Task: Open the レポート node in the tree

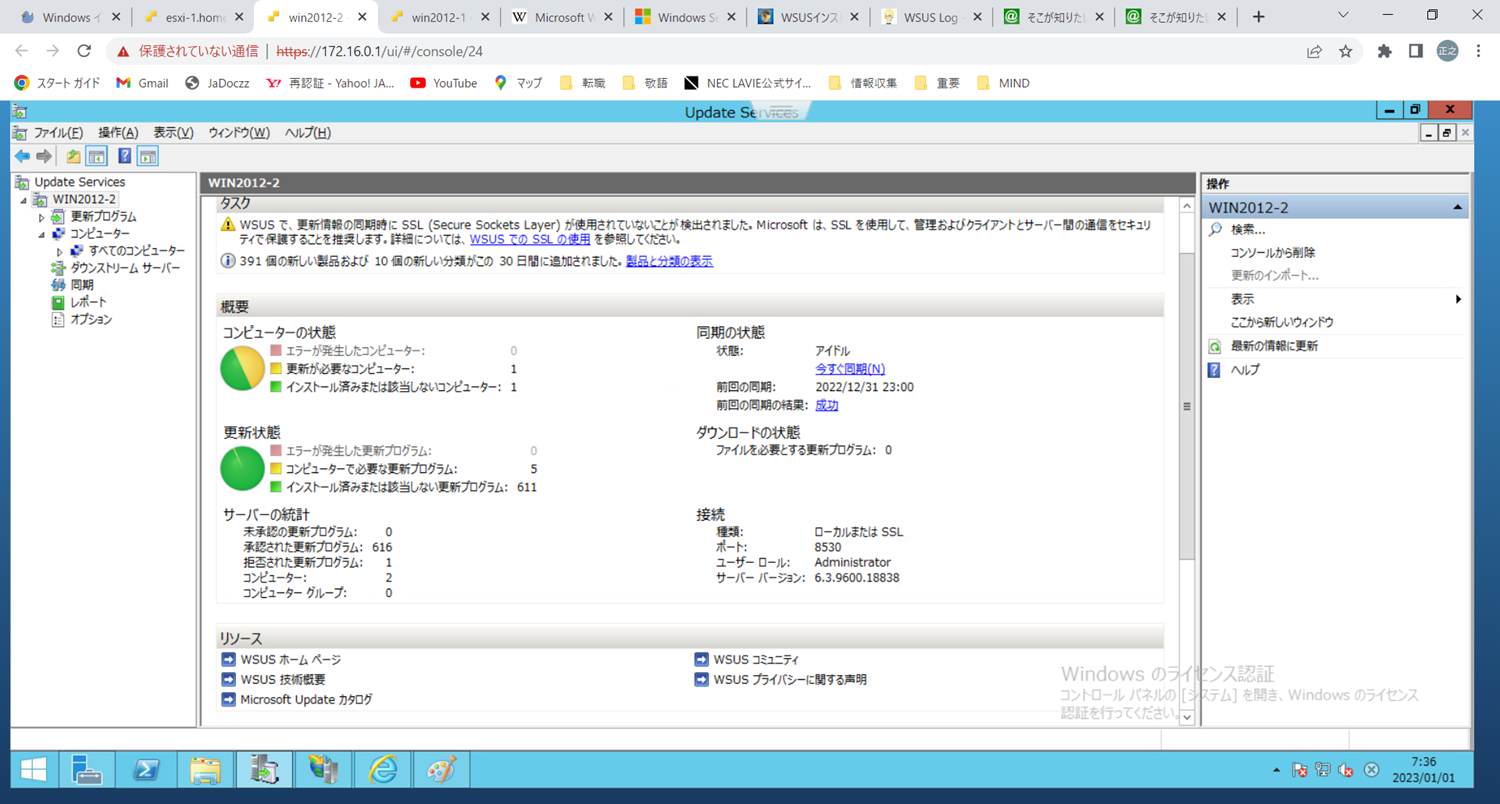Action: 88,302
